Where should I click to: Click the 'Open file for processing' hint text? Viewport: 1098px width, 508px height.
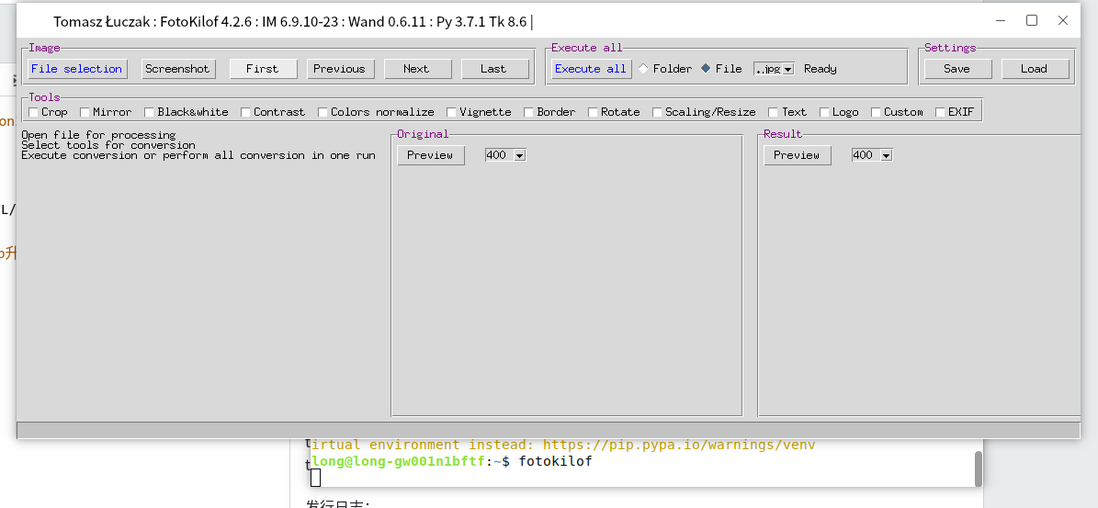(x=99, y=135)
